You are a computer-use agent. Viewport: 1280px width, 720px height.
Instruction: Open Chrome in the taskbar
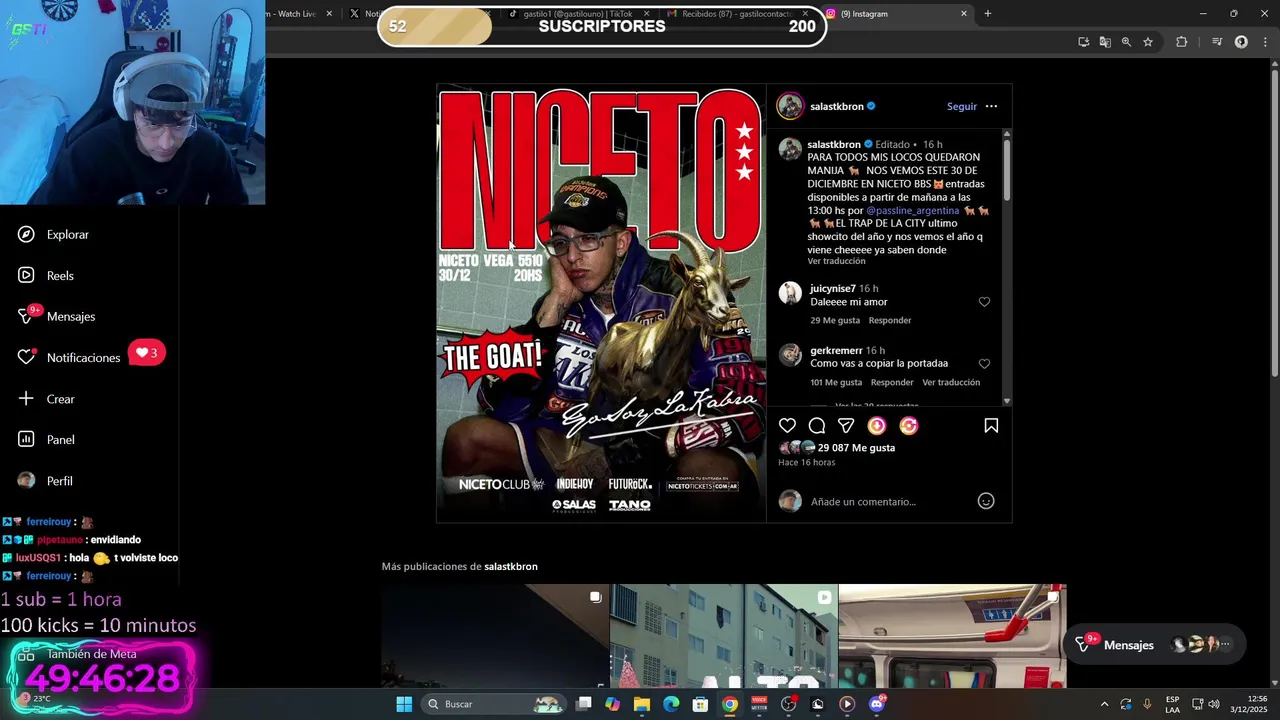pyautogui.click(x=730, y=704)
